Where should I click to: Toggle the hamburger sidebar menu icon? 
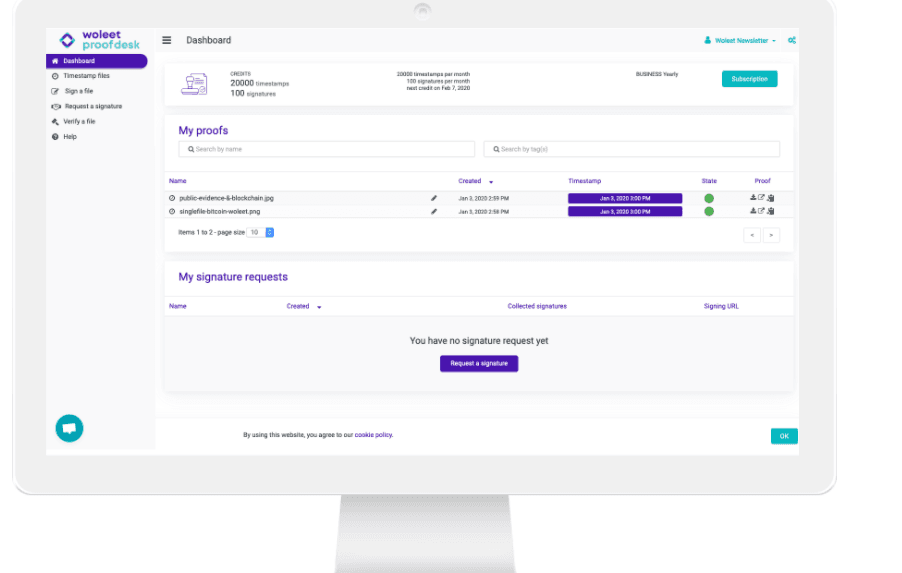[166, 40]
